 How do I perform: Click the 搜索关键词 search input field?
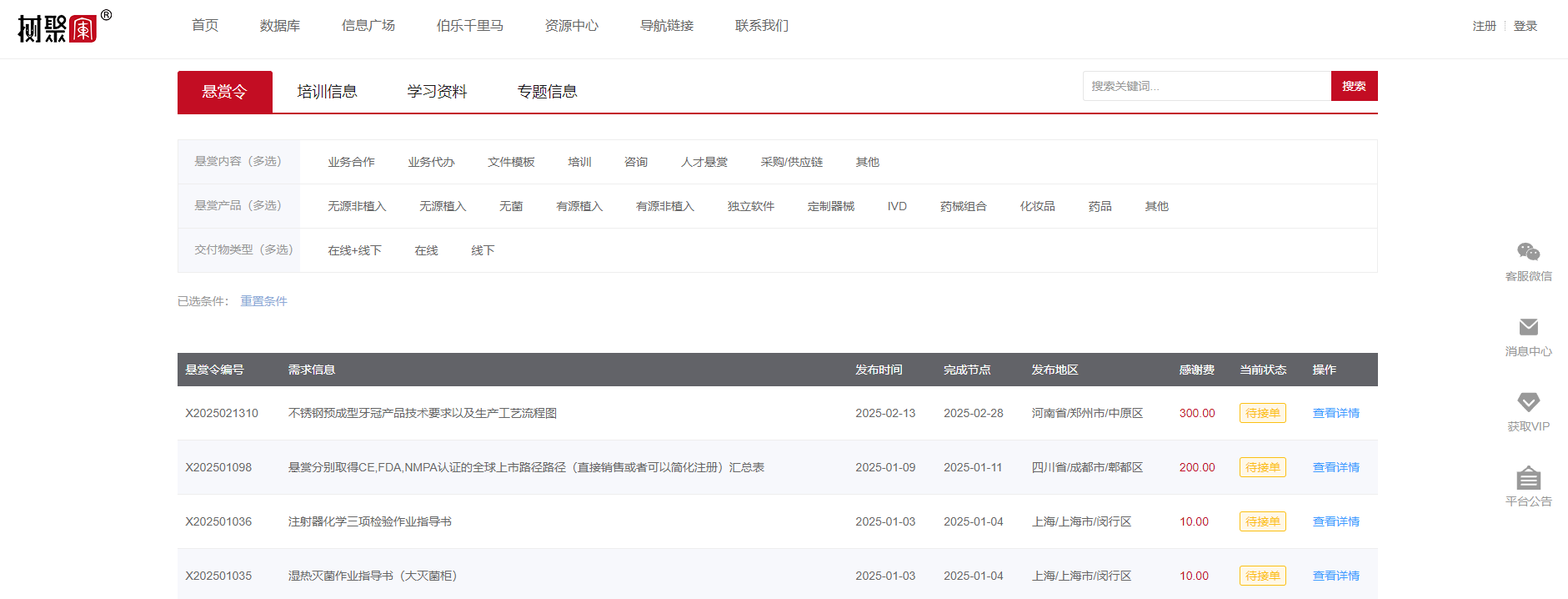[1206, 86]
